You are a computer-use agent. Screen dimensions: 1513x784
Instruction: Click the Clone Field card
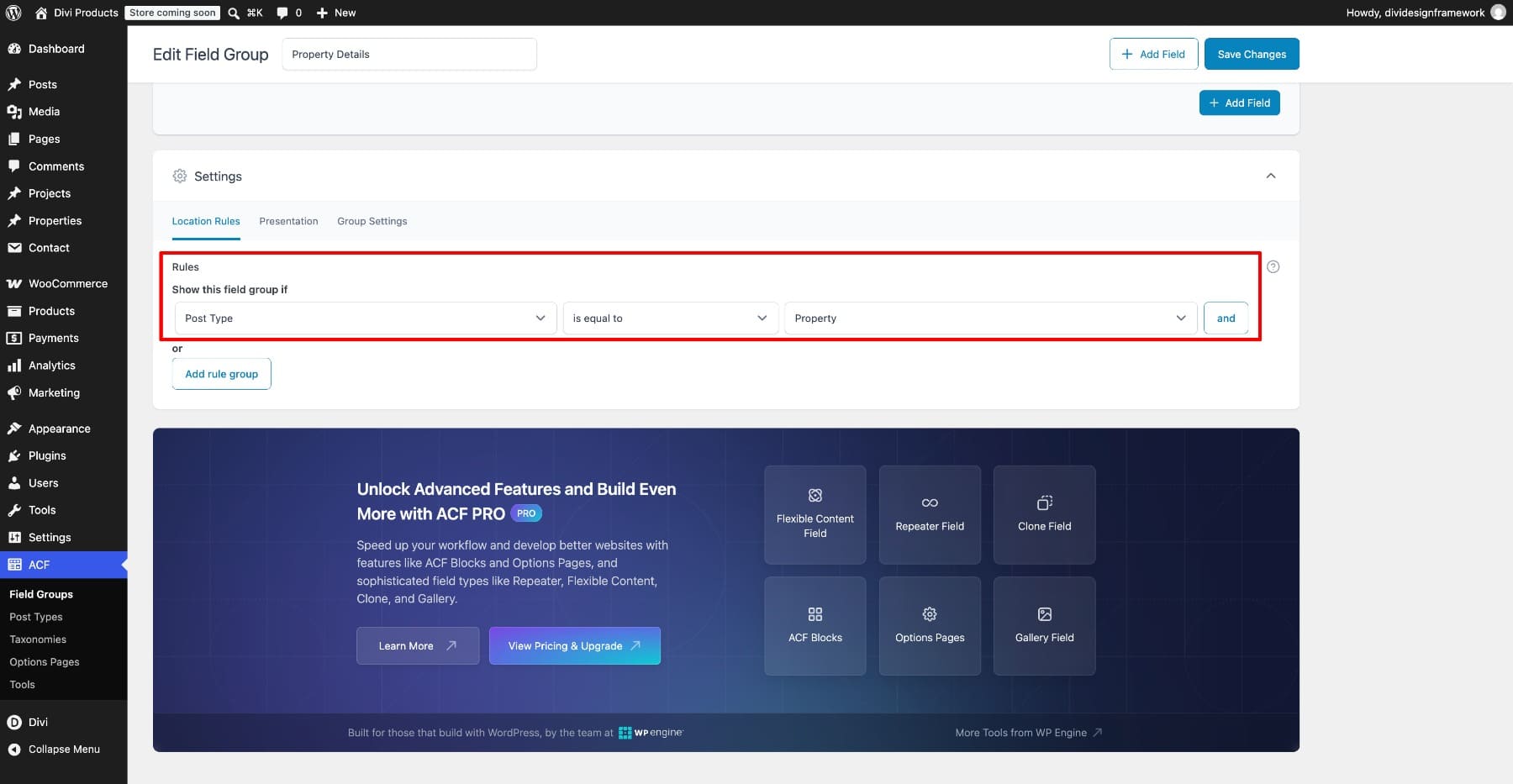pos(1045,514)
